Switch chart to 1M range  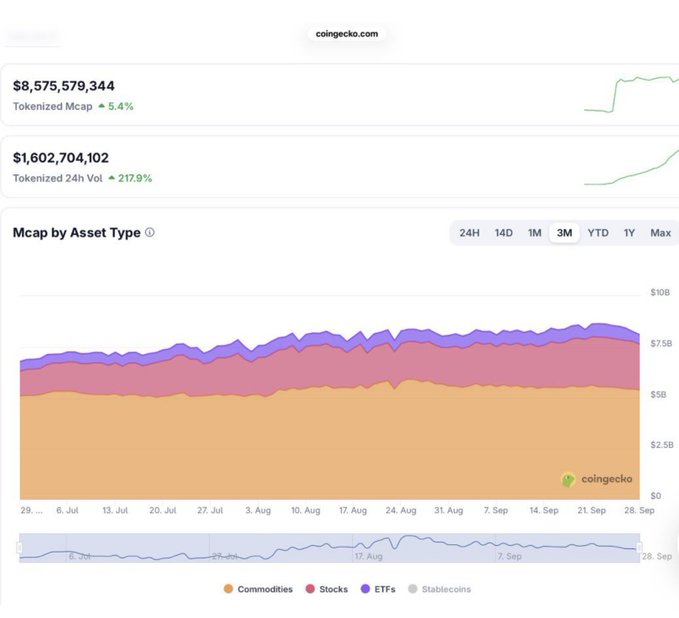click(x=535, y=233)
